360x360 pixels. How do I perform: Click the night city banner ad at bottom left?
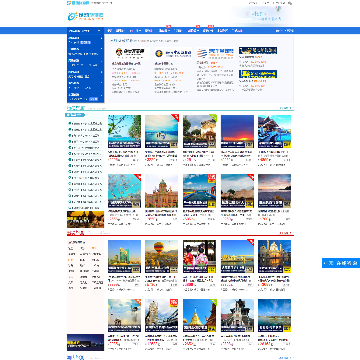(x=85, y=342)
